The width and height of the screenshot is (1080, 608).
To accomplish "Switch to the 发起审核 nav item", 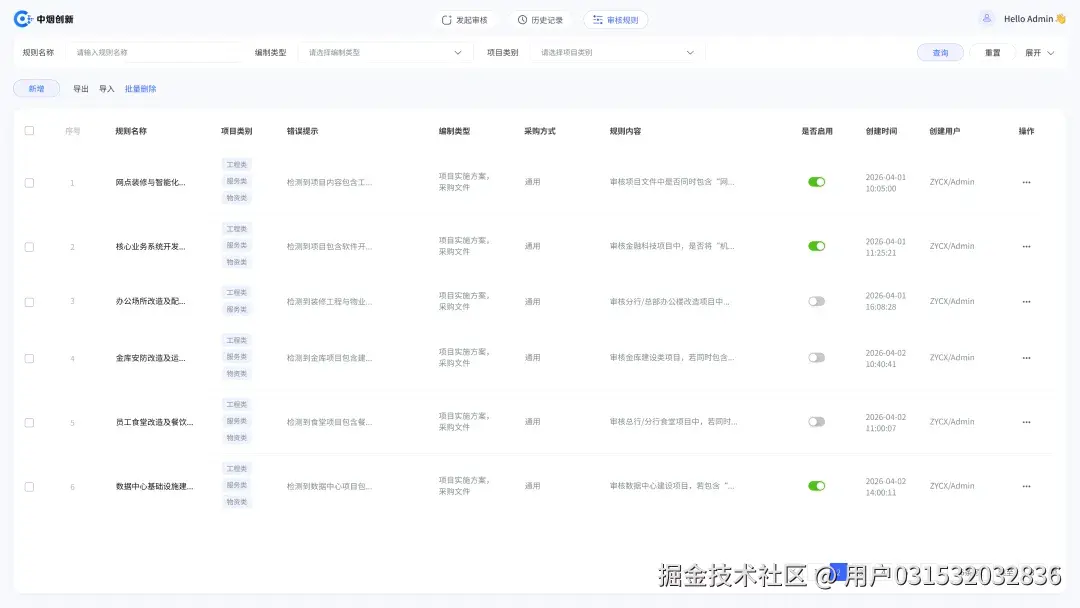I will click(x=464, y=18).
